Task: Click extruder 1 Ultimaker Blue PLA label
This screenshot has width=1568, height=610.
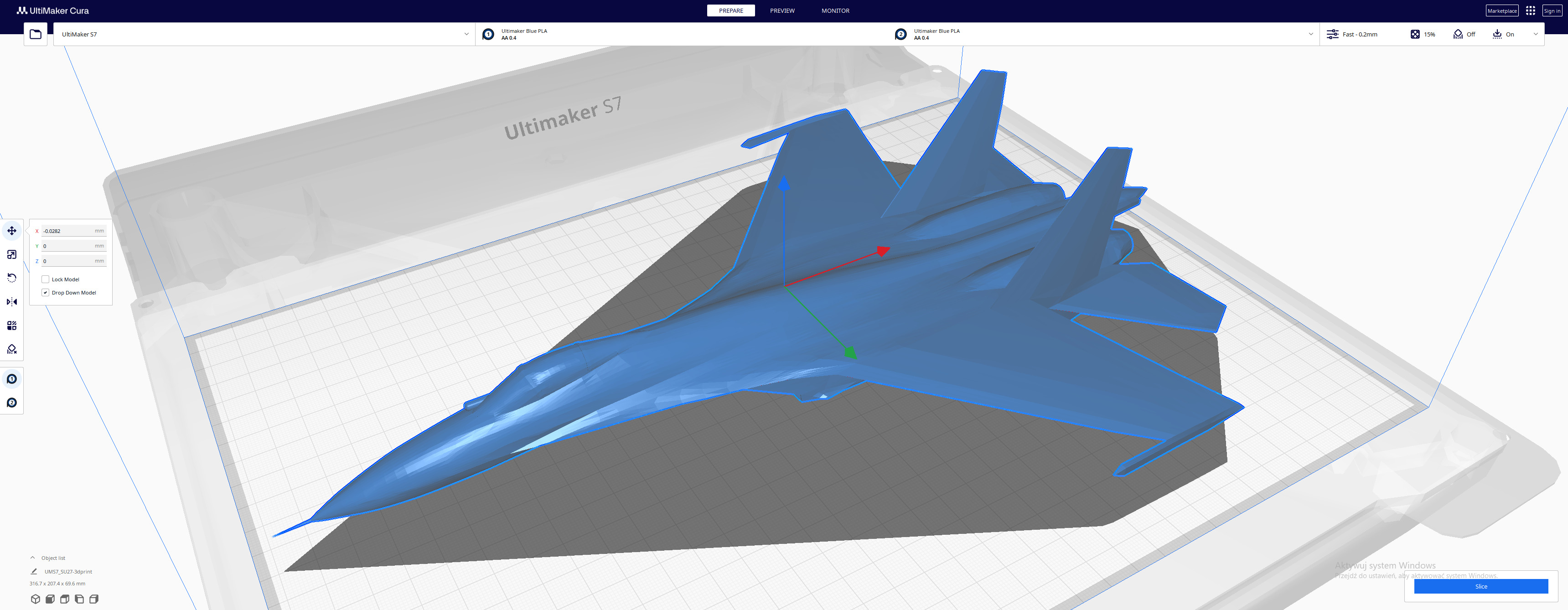Action: coord(524,31)
